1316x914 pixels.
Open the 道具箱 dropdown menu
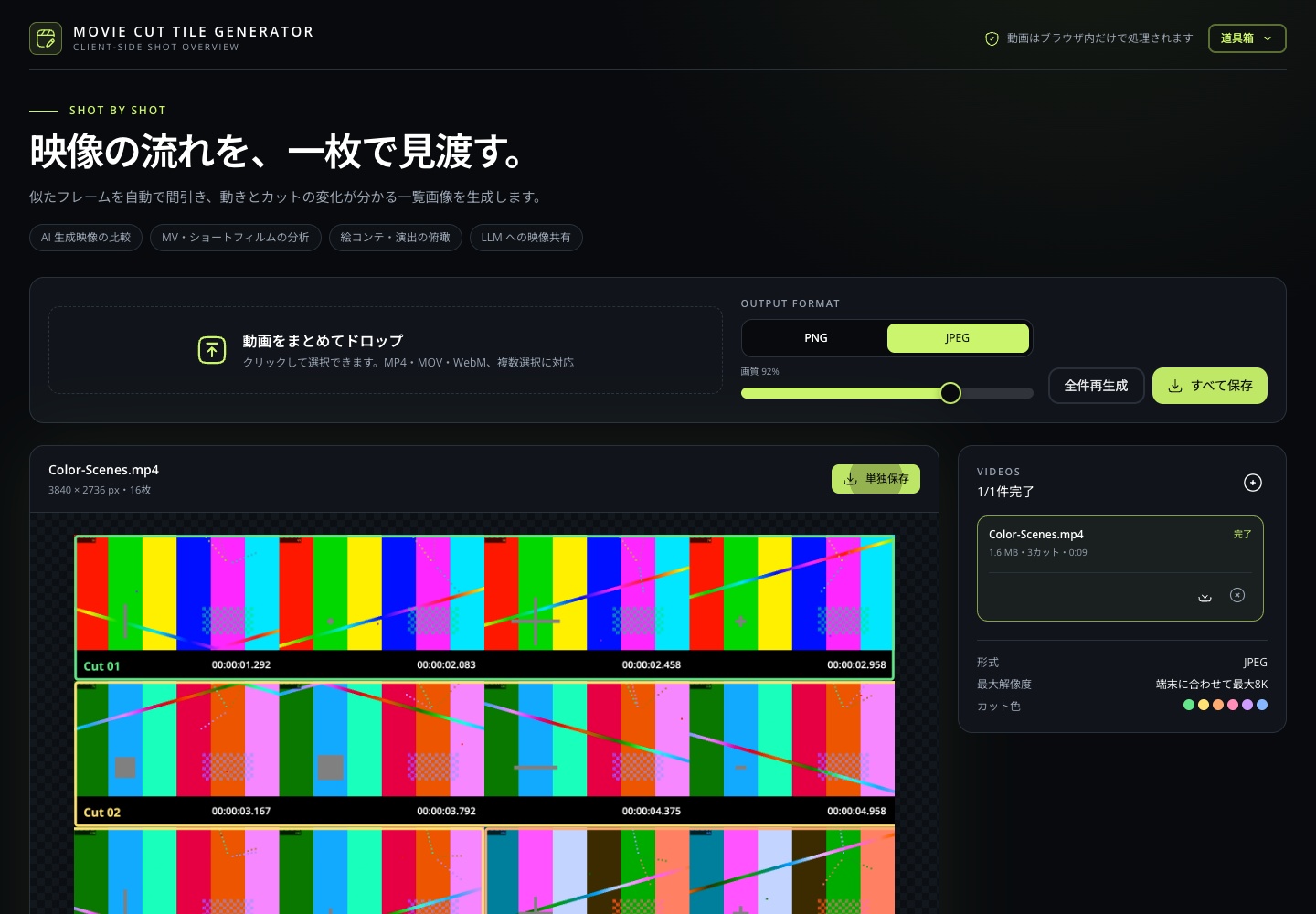[1247, 38]
